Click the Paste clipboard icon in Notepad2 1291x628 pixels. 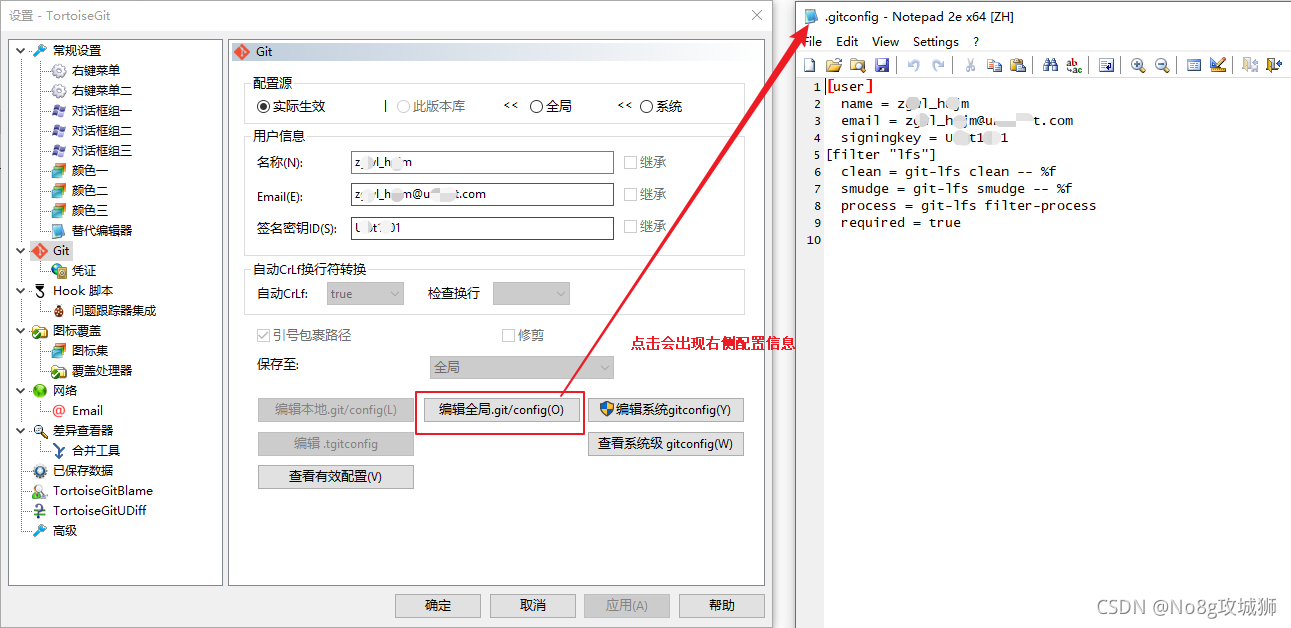click(x=1018, y=65)
